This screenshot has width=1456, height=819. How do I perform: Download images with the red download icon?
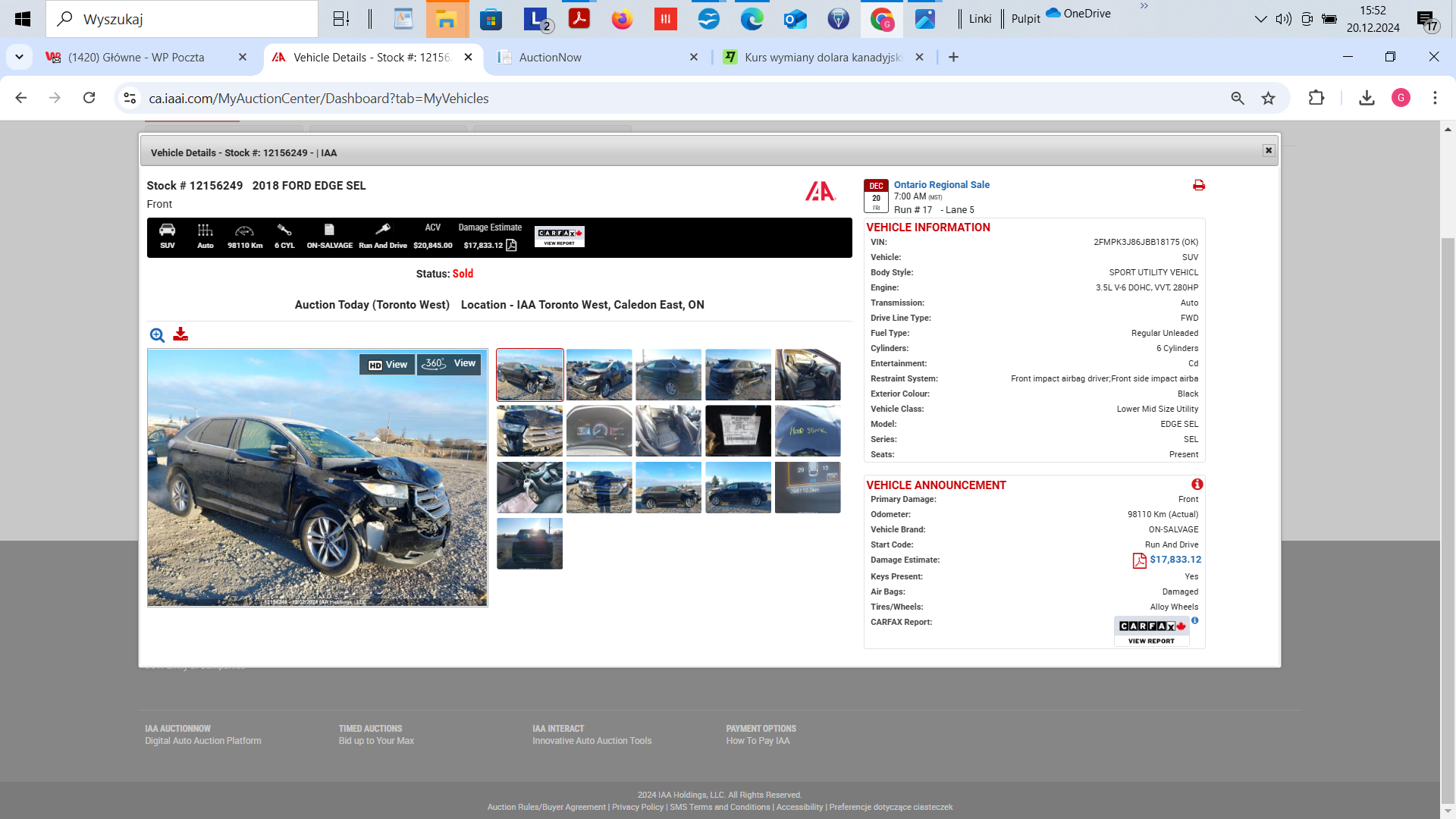click(180, 334)
